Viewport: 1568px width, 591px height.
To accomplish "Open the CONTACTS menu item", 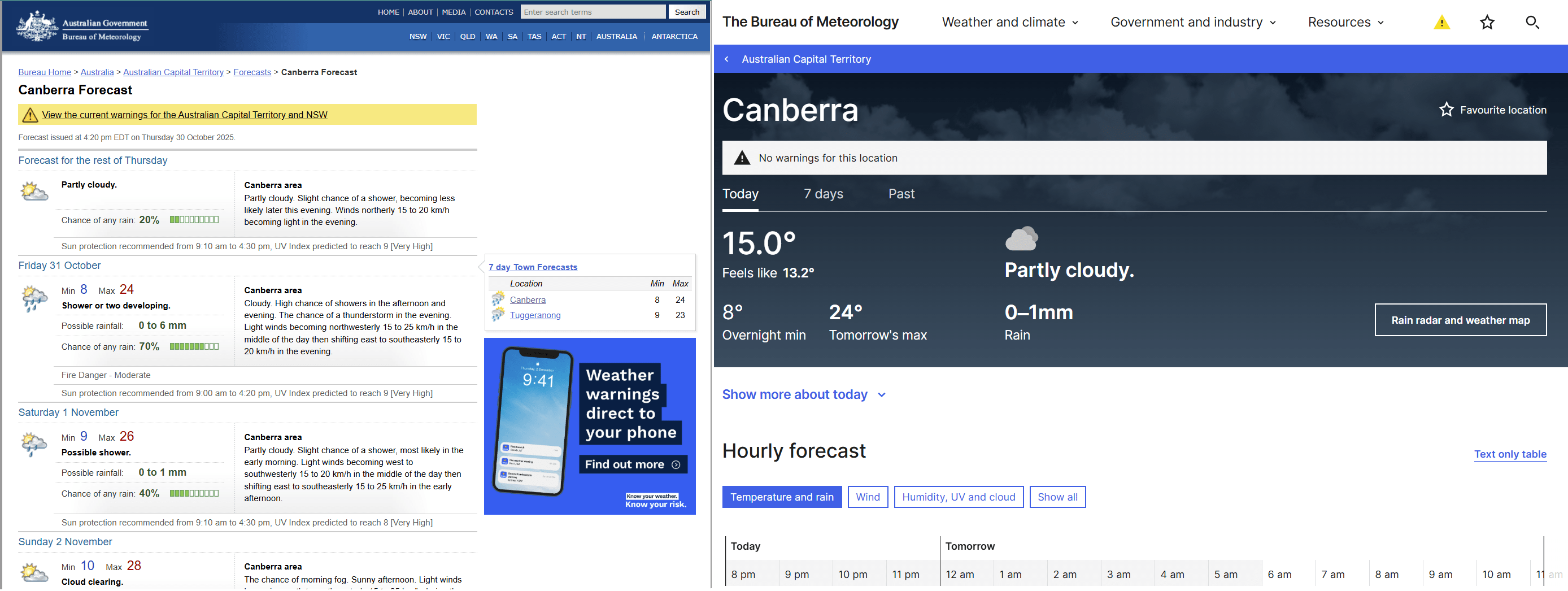I will 494,12.
